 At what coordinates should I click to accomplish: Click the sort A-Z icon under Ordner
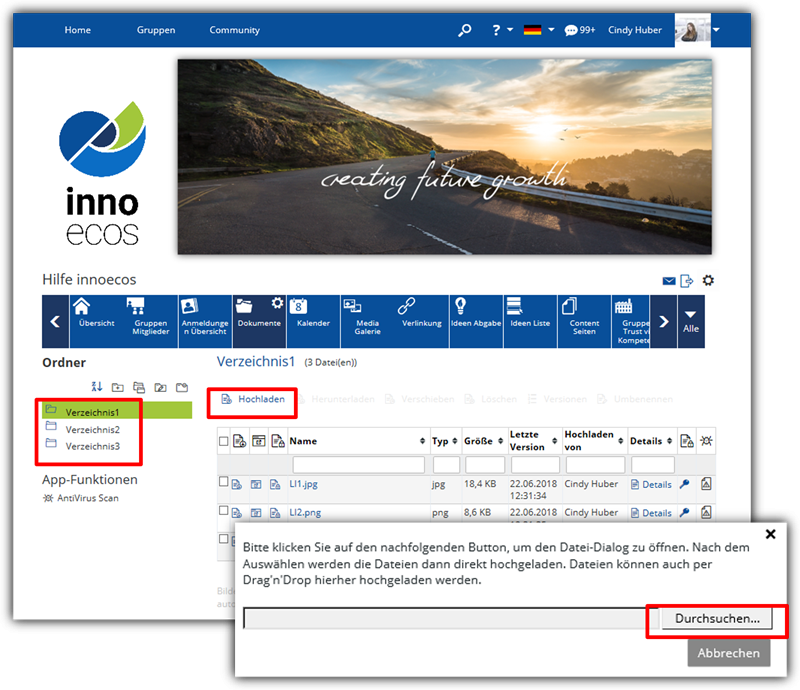point(97,387)
